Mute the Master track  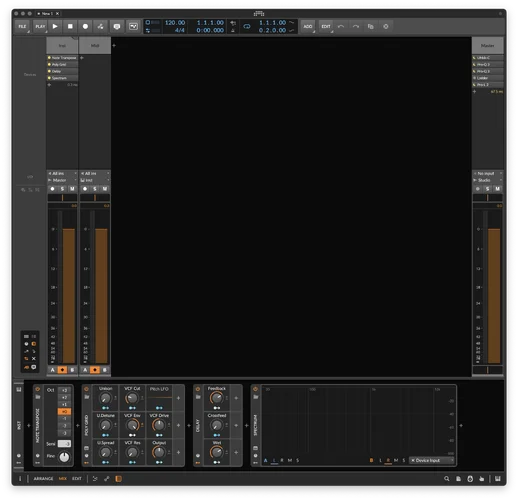point(498,189)
